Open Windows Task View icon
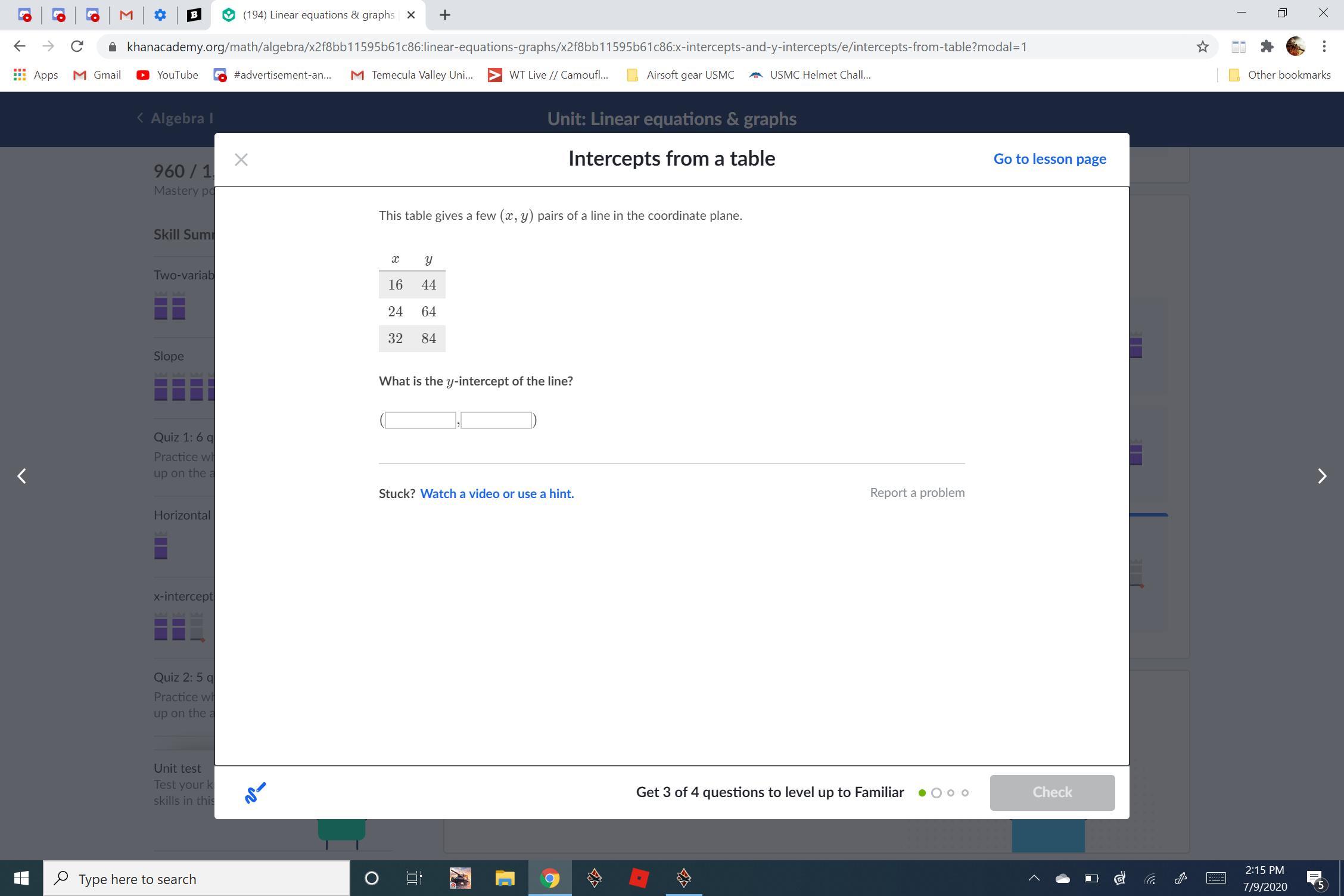This screenshot has height=896, width=1344. [414, 878]
